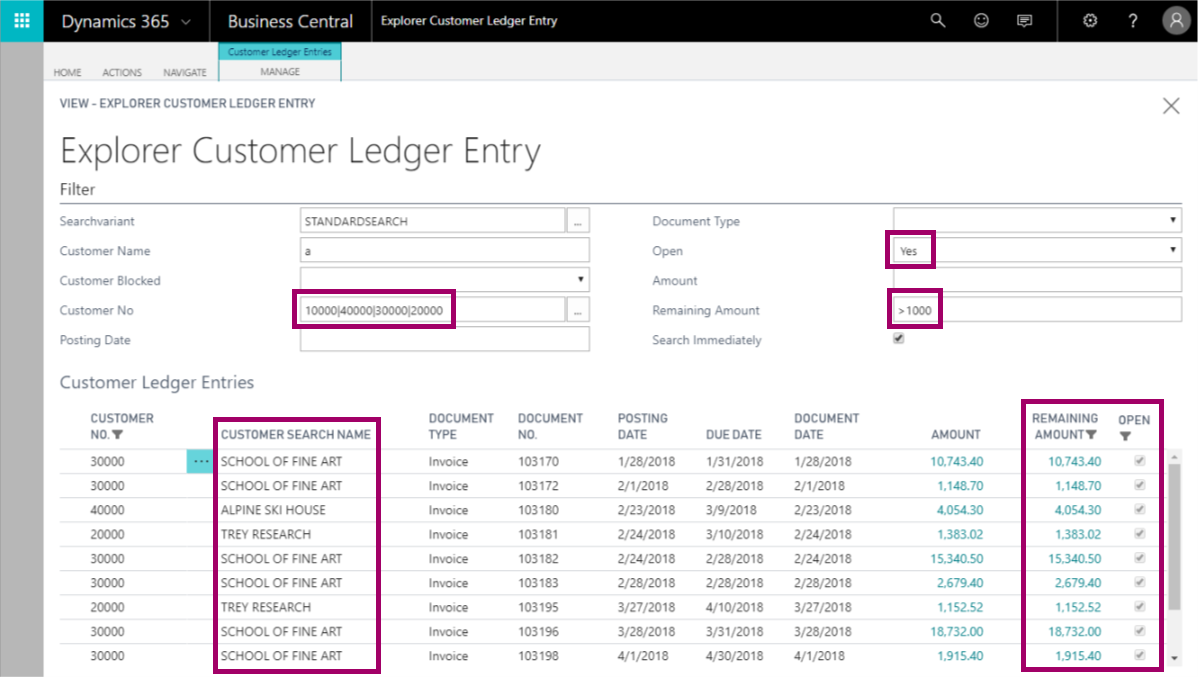This screenshot has height=677, width=1198.
Task: Click the scrollbar down arrow
Action: click(x=1174, y=658)
